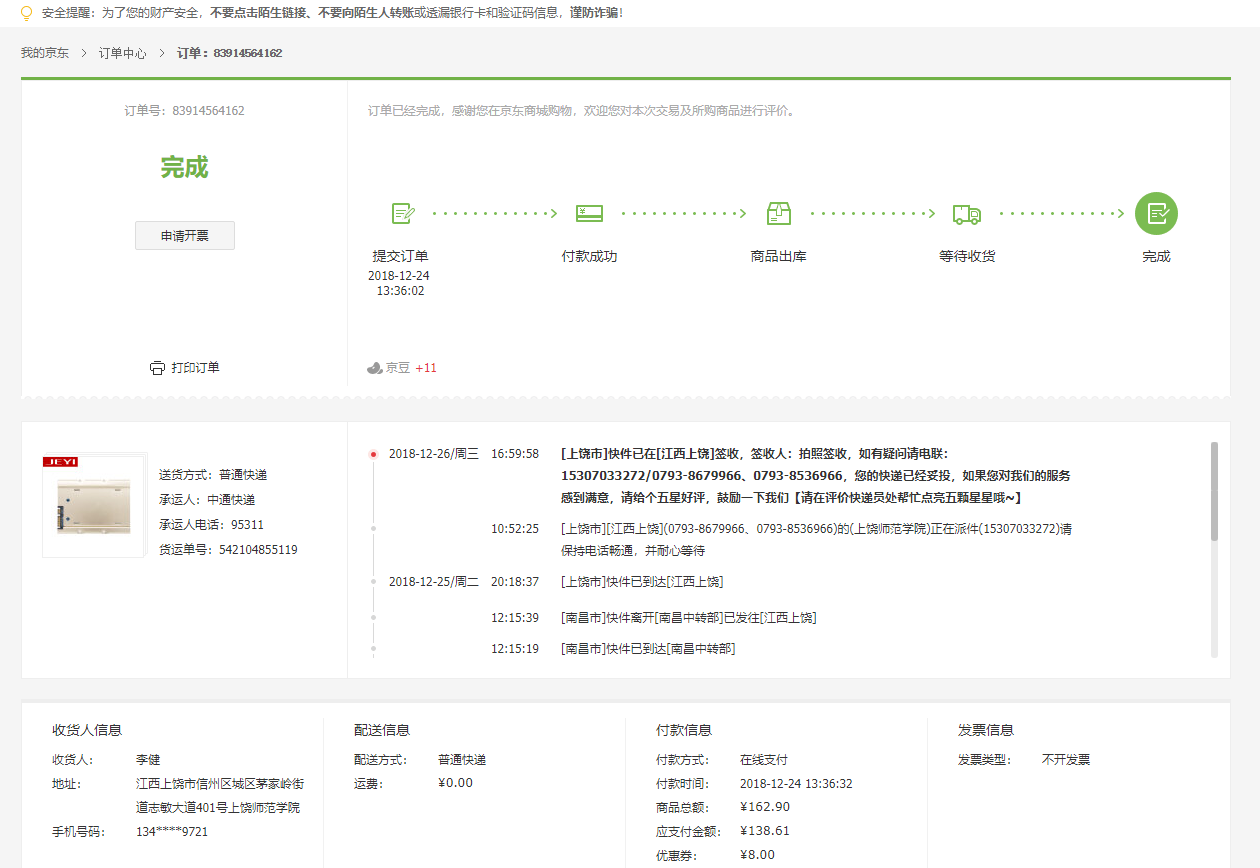Click the waybill number 542104855119
This screenshot has height=868, width=1260.
(258, 550)
